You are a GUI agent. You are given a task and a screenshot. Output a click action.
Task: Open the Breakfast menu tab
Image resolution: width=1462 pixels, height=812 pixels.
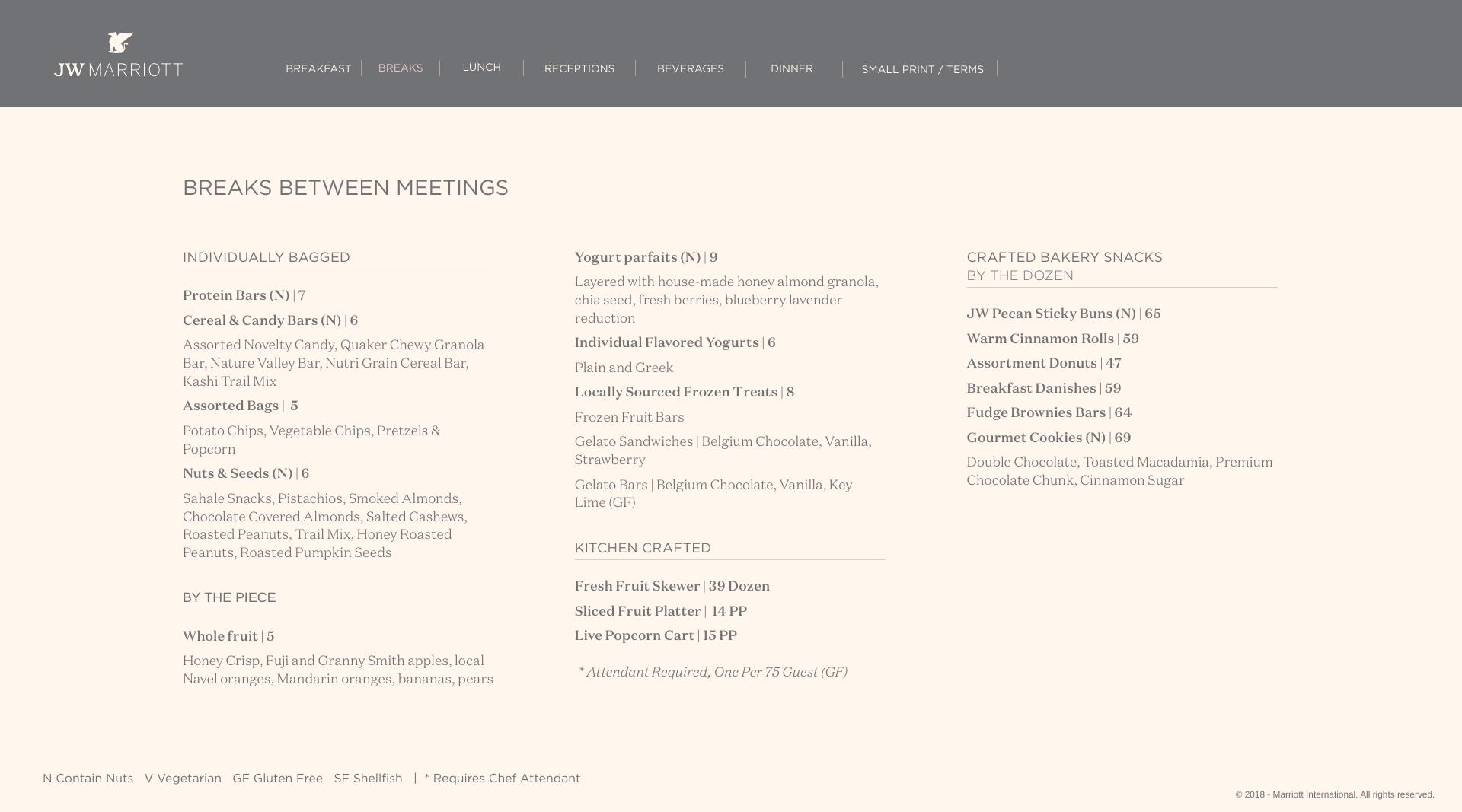click(318, 68)
